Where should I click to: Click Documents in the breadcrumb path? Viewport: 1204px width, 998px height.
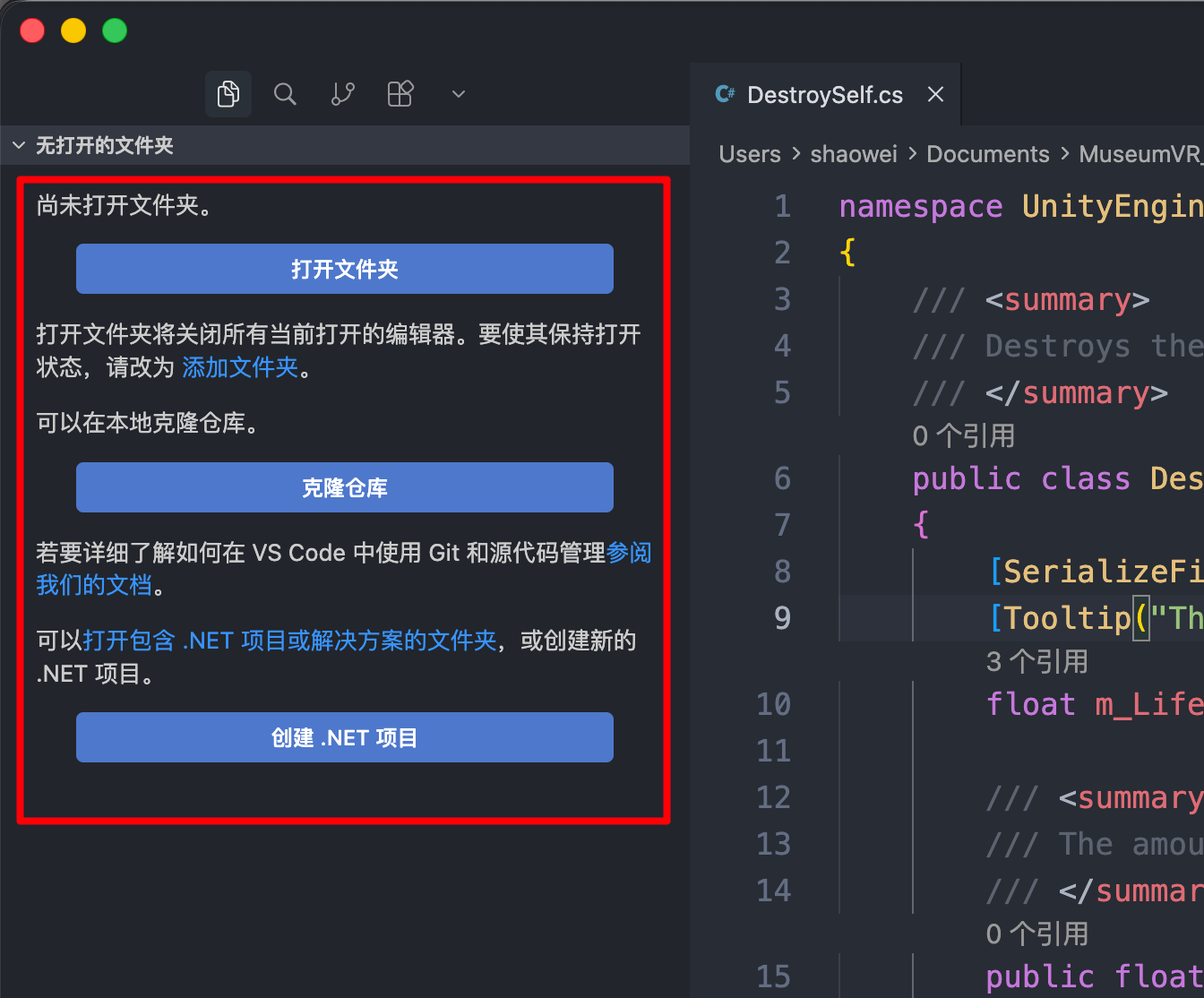988,153
